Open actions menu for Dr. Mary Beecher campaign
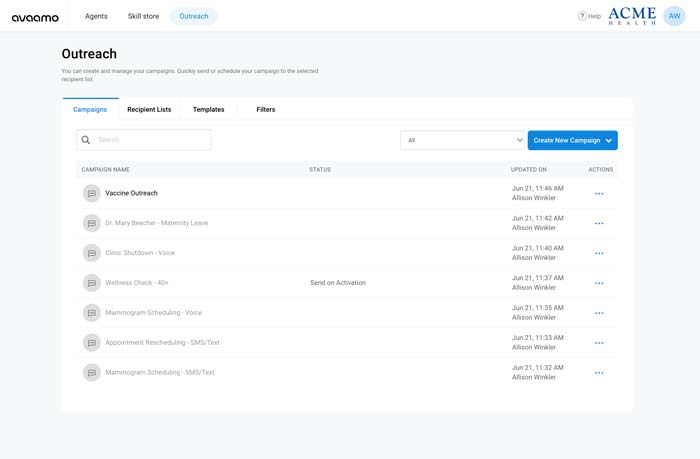Image resolution: width=700 pixels, height=459 pixels. pyautogui.click(x=599, y=223)
